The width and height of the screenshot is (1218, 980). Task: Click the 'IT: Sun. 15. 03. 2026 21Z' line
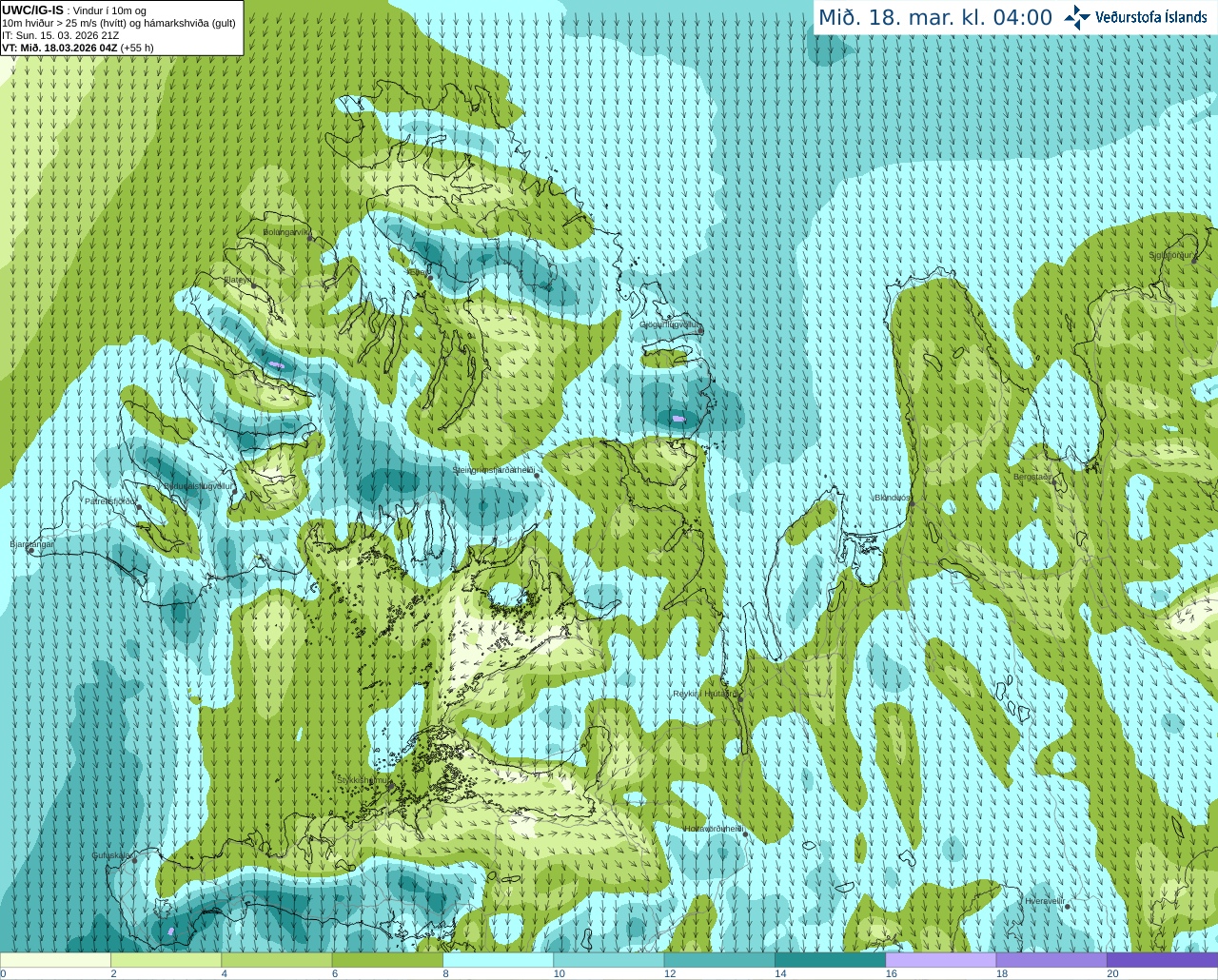point(60,35)
